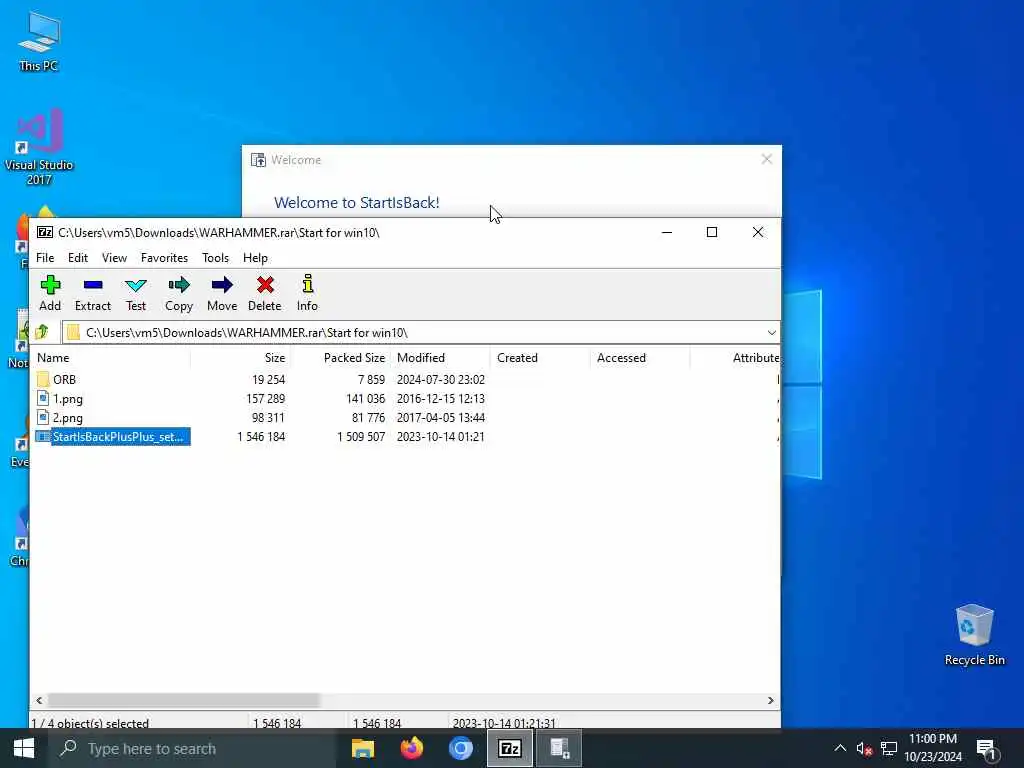Image resolution: width=1024 pixels, height=768 pixels.
Task: Open Chrome from the taskbar
Action: tap(461, 748)
